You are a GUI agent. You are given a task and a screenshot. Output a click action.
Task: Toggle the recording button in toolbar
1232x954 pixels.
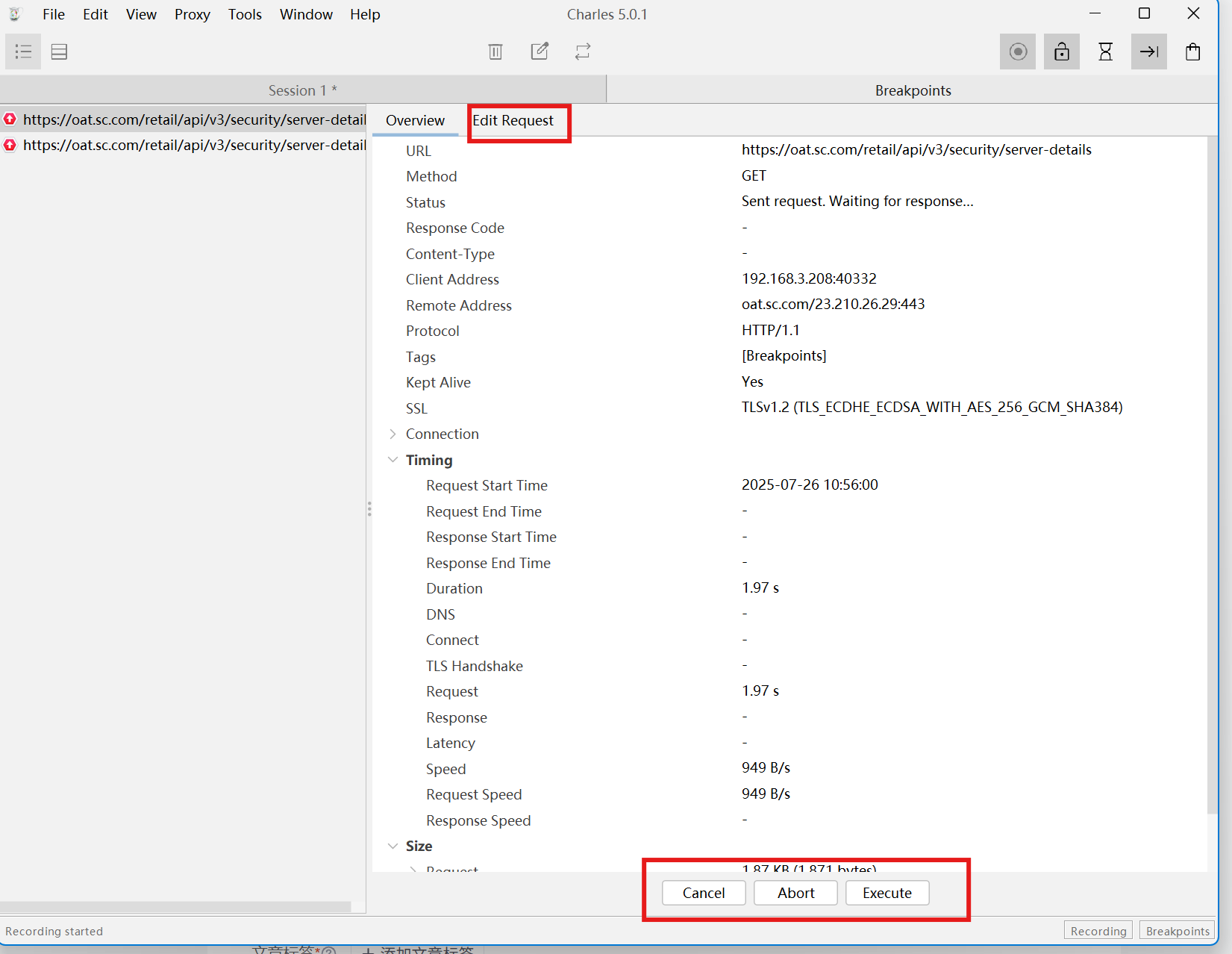[1018, 52]
